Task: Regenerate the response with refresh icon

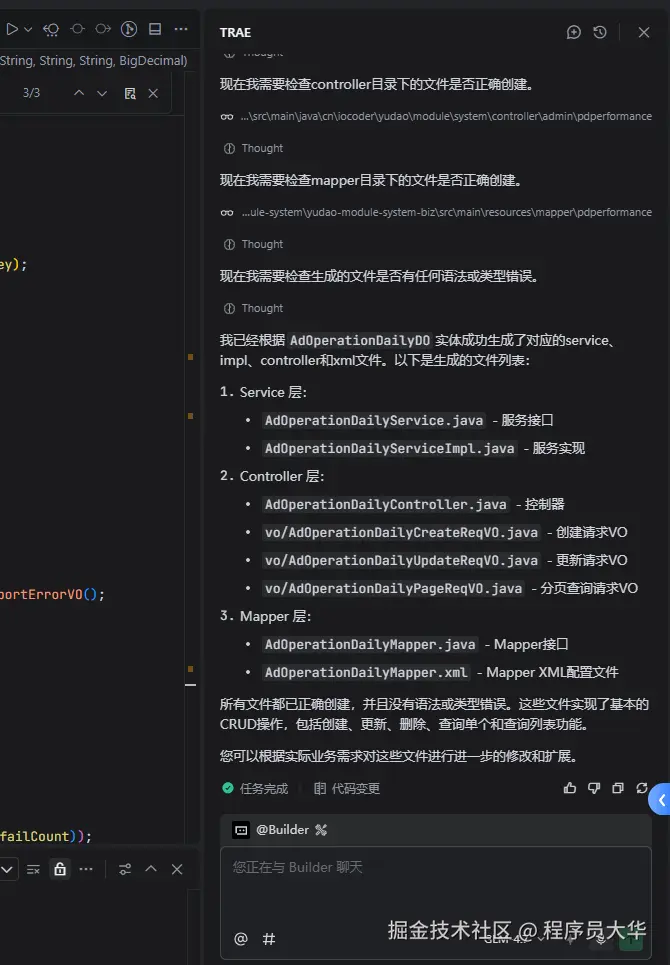Action: pyautogui.click(x=642, y=788)
